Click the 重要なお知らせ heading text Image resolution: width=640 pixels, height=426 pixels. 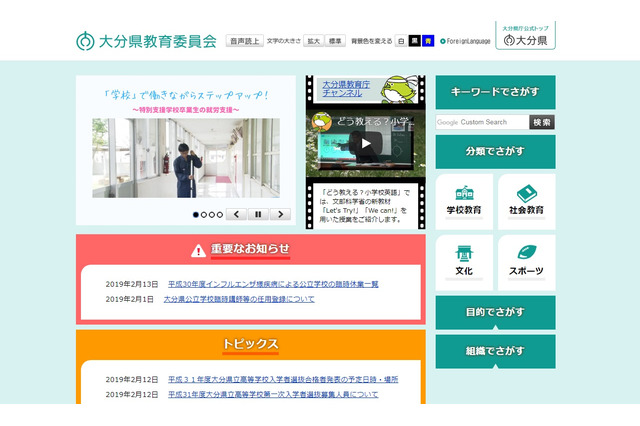click(250, 249)
